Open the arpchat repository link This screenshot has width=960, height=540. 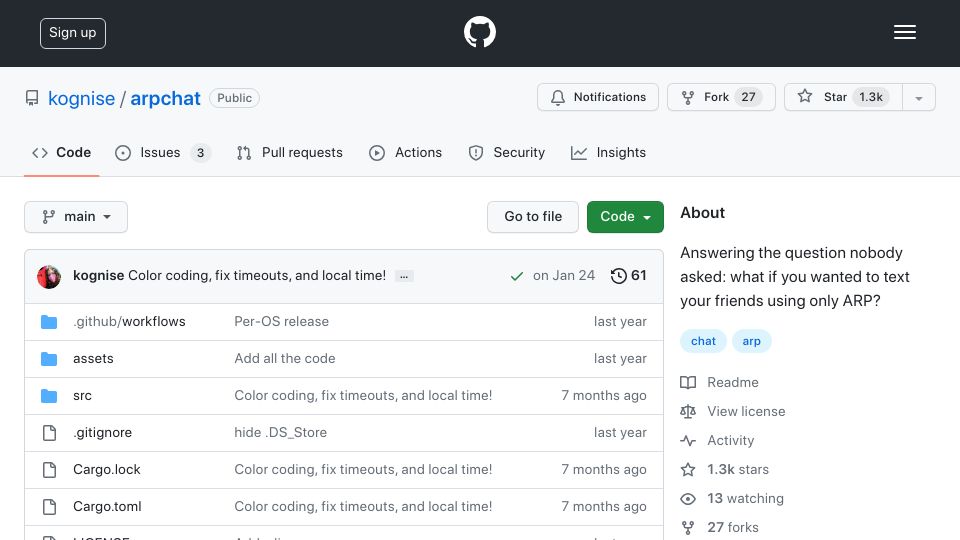(165, 99)
